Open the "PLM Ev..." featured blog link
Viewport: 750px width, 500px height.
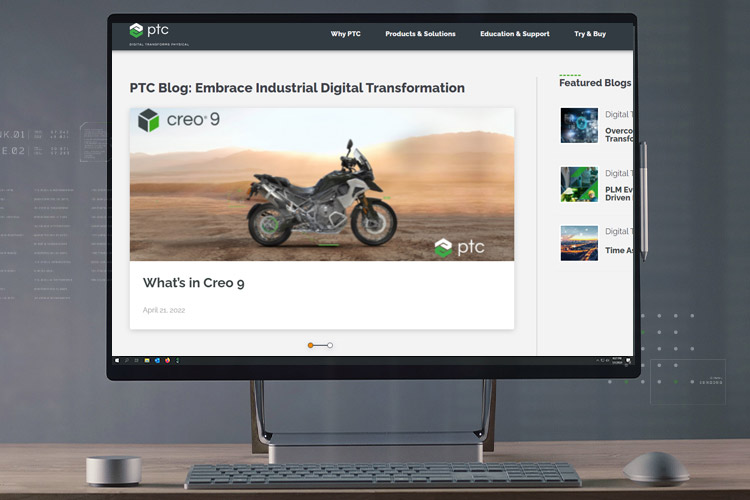[x=618, y=190]
